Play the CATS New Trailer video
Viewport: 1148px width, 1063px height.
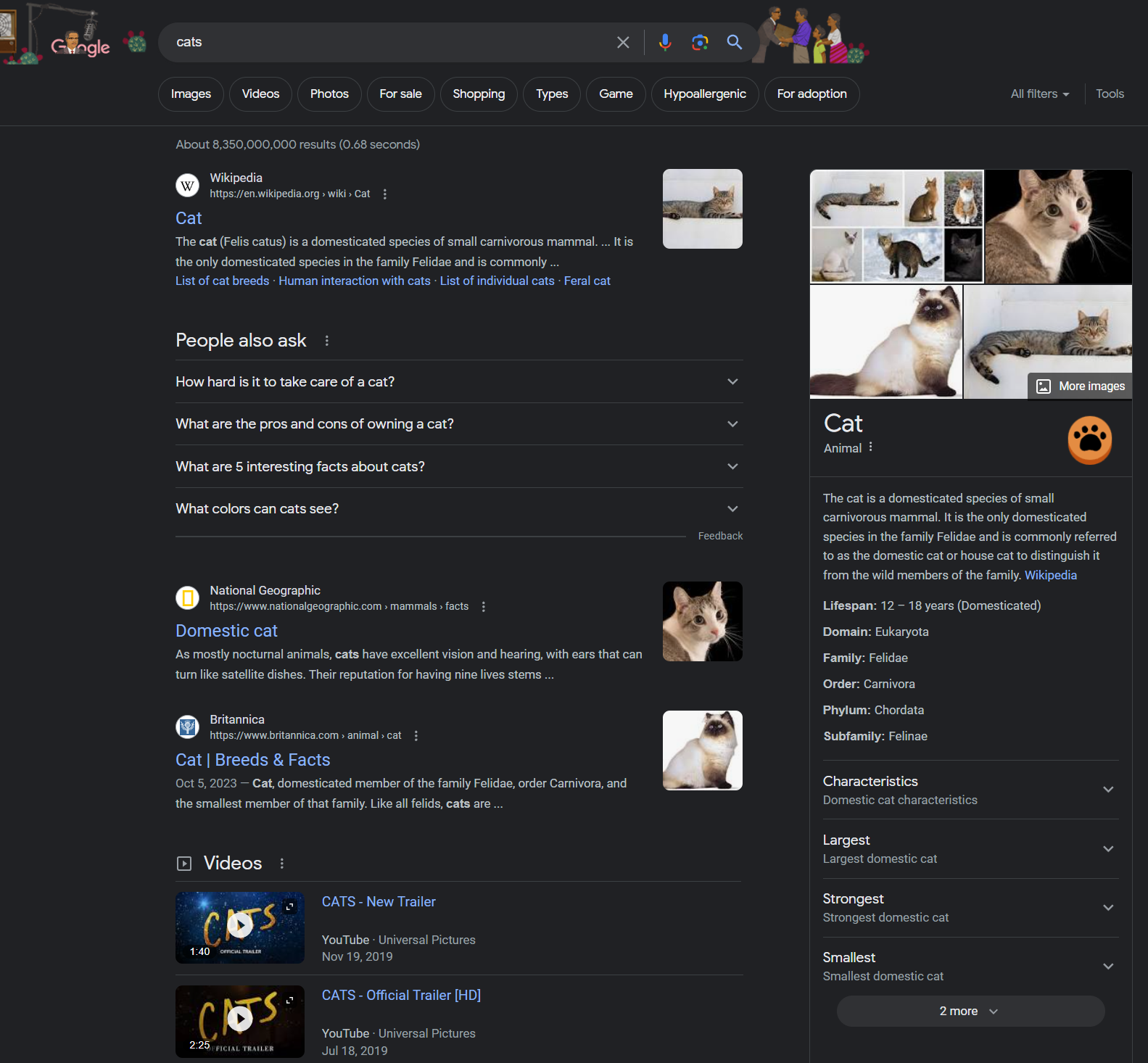[x=240, y=925]
